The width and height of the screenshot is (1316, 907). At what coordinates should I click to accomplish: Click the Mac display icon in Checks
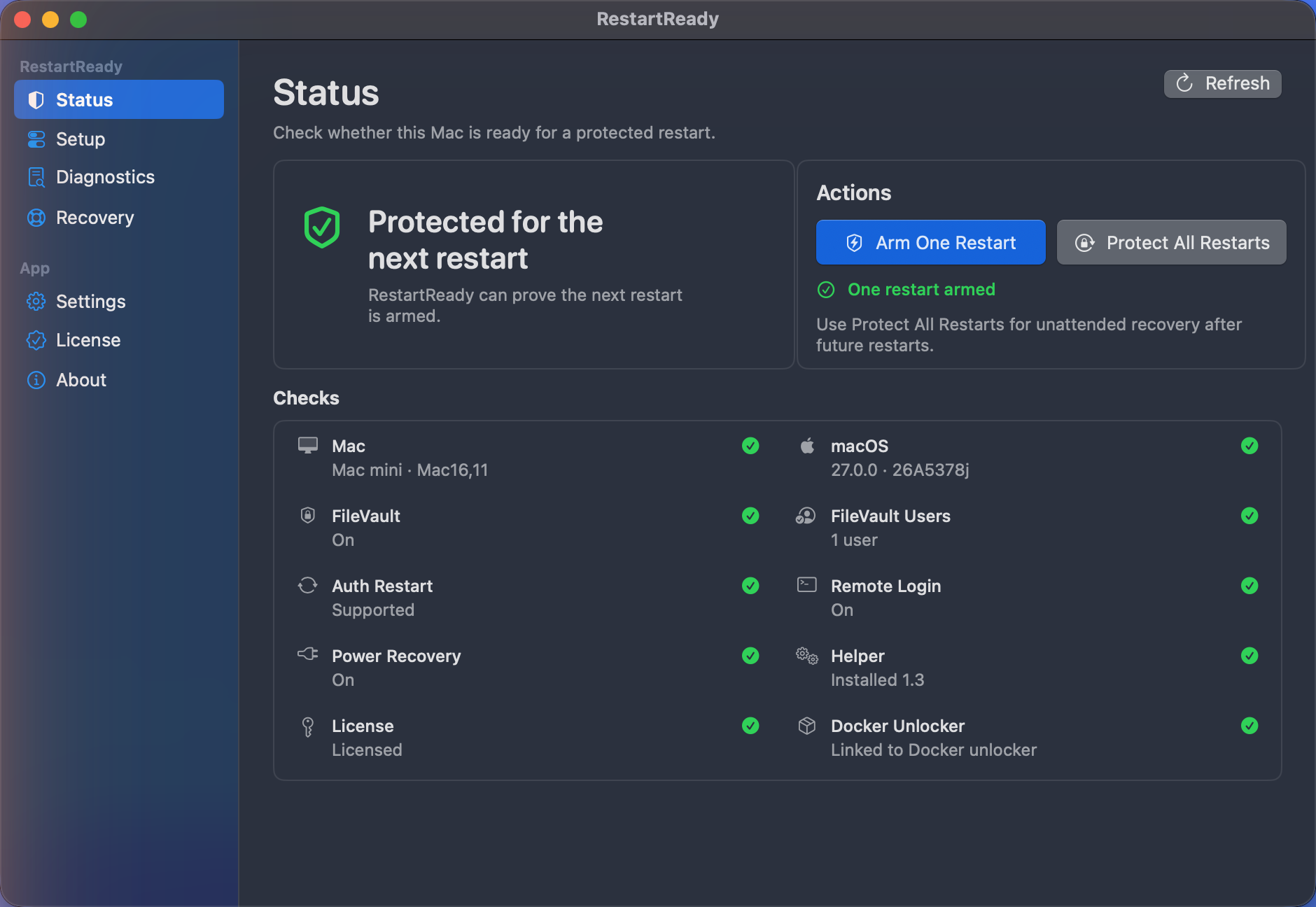click(308, 446)
